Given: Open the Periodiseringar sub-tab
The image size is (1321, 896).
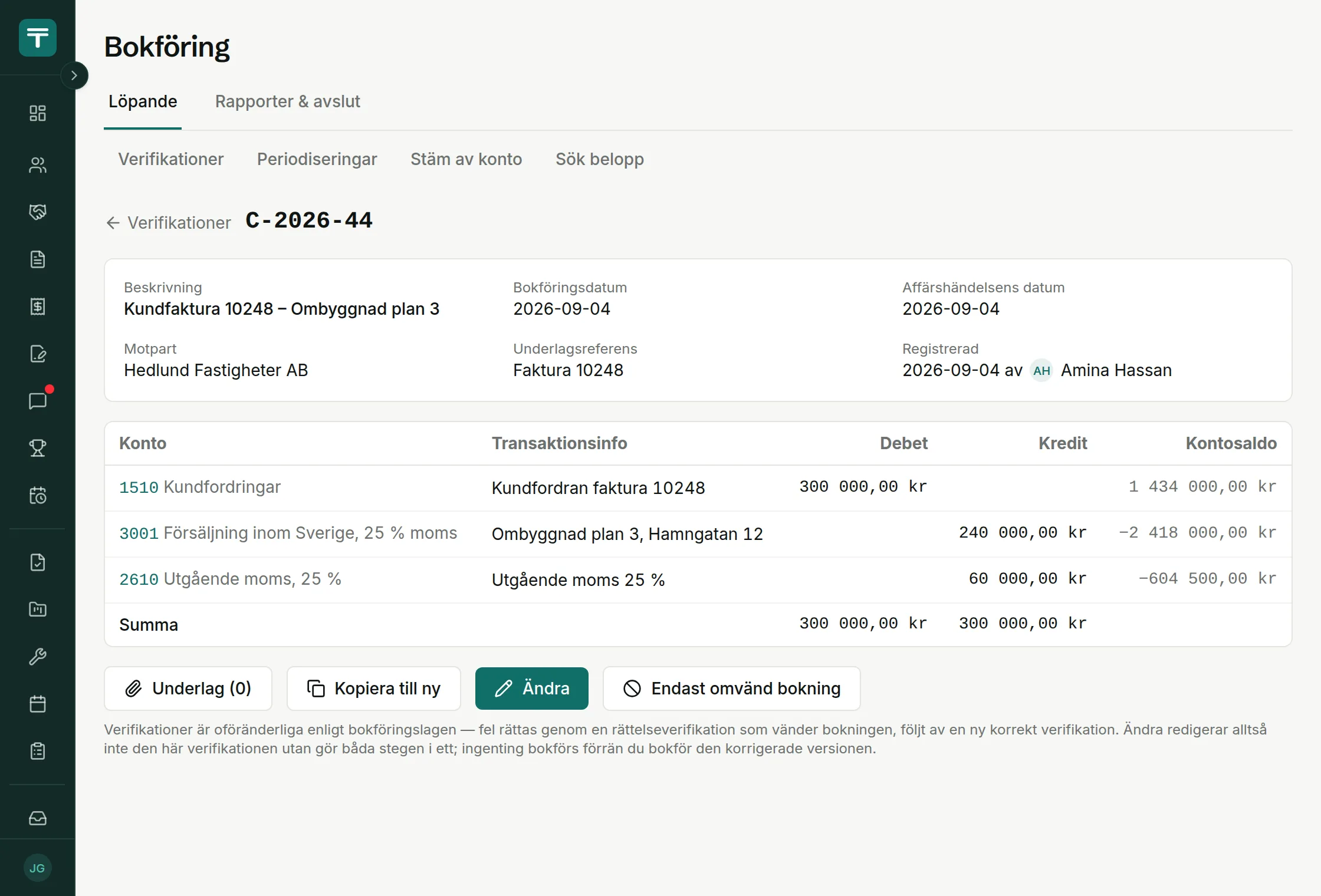Looking at the screenshot, I should 317,159.
